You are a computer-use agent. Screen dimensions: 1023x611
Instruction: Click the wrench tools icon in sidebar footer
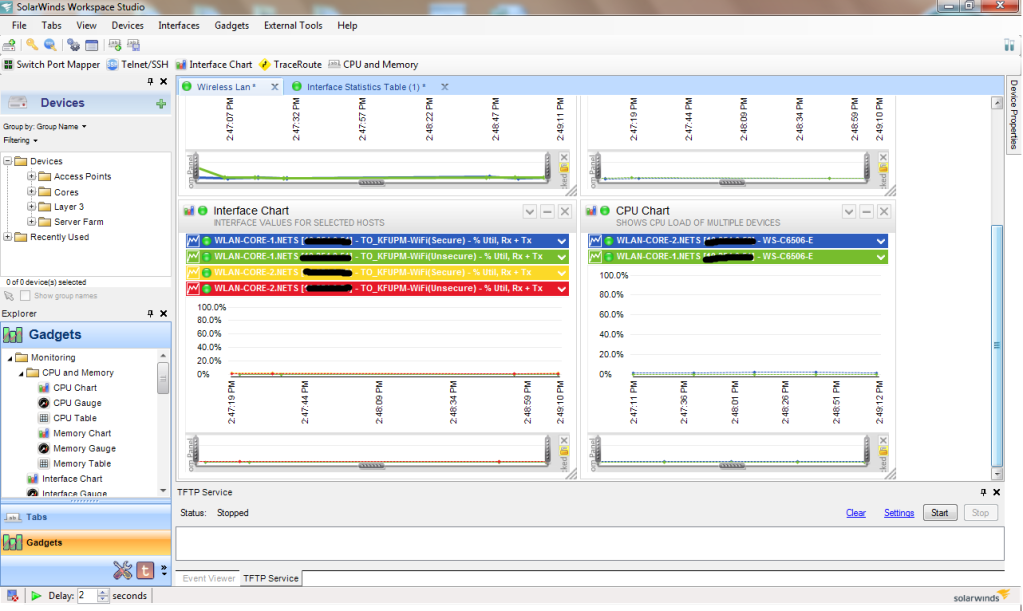123,570
